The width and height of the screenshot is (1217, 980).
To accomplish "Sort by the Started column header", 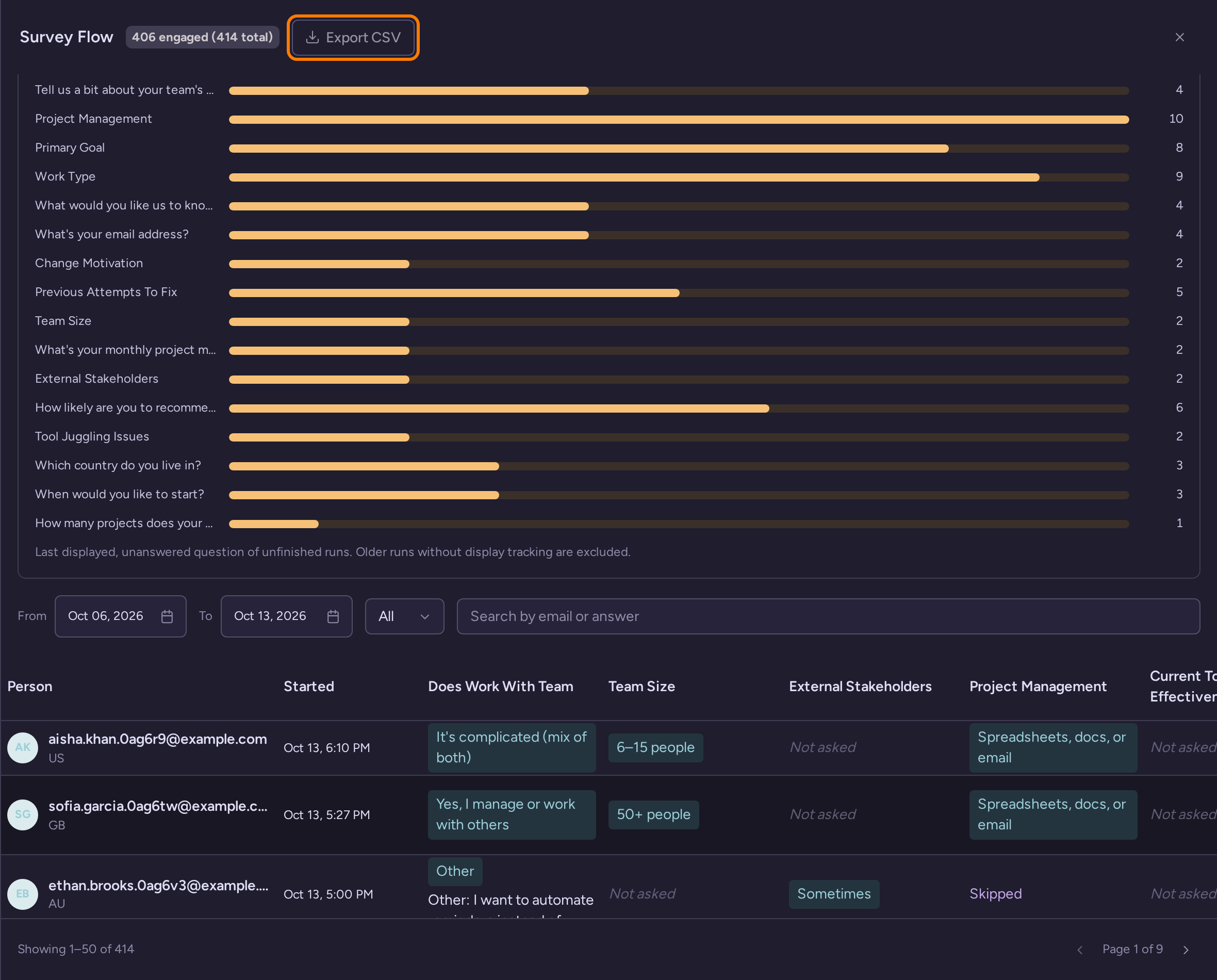I will click(x=308, y=686).
